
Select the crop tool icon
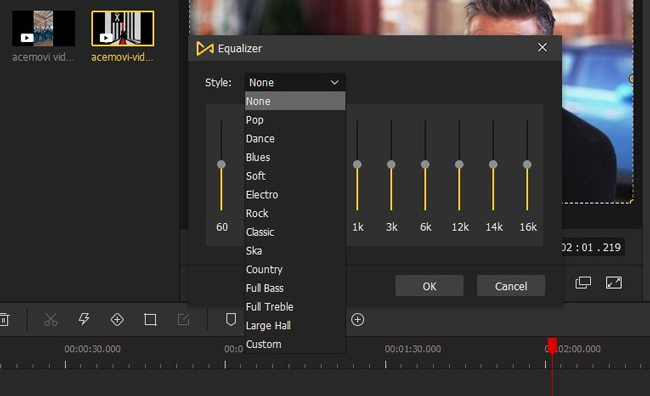[150, 320]
